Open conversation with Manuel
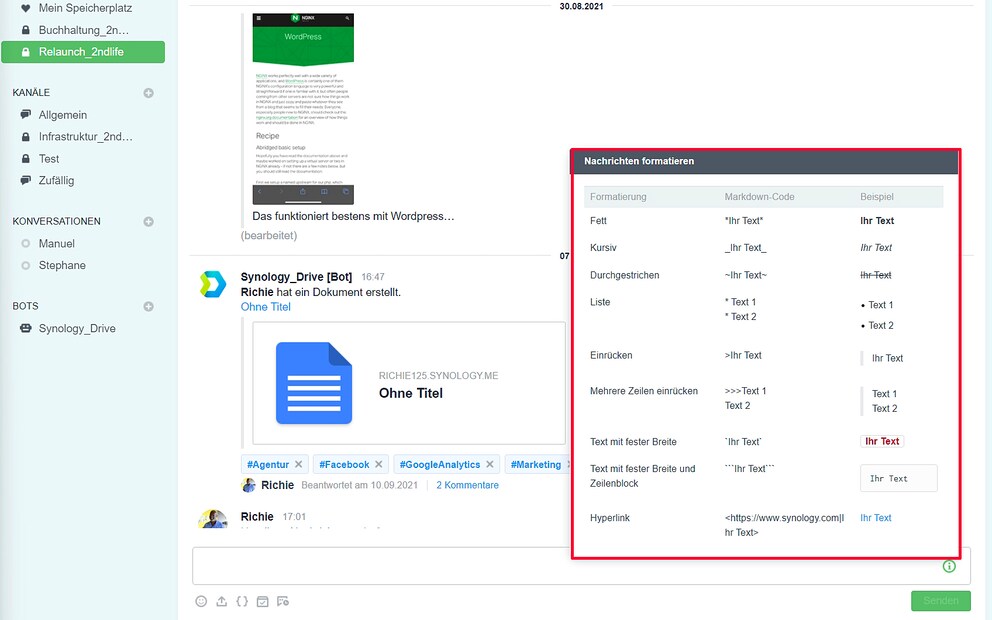This screenshot has height=620, width=992. (x=56, y=244)
